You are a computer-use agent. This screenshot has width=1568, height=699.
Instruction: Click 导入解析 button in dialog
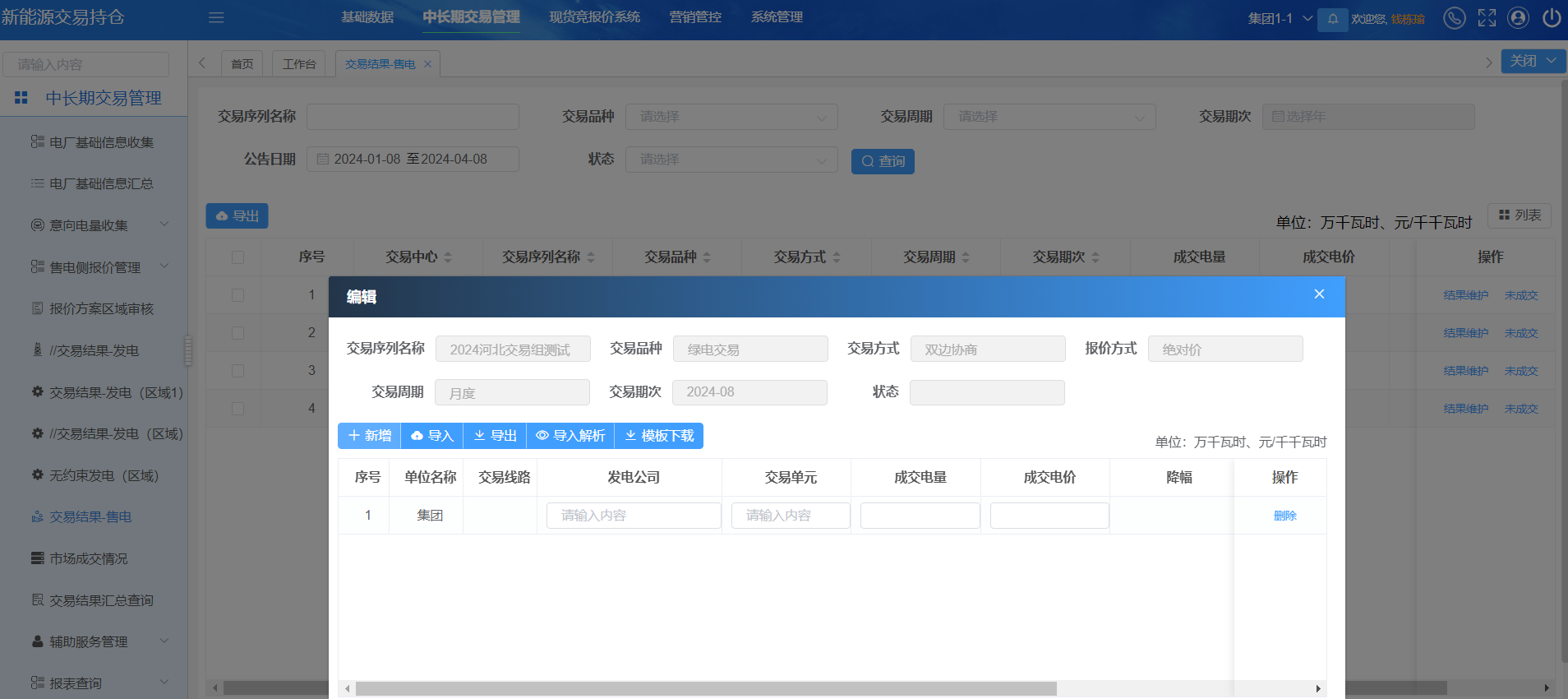(x=570, y=436)
